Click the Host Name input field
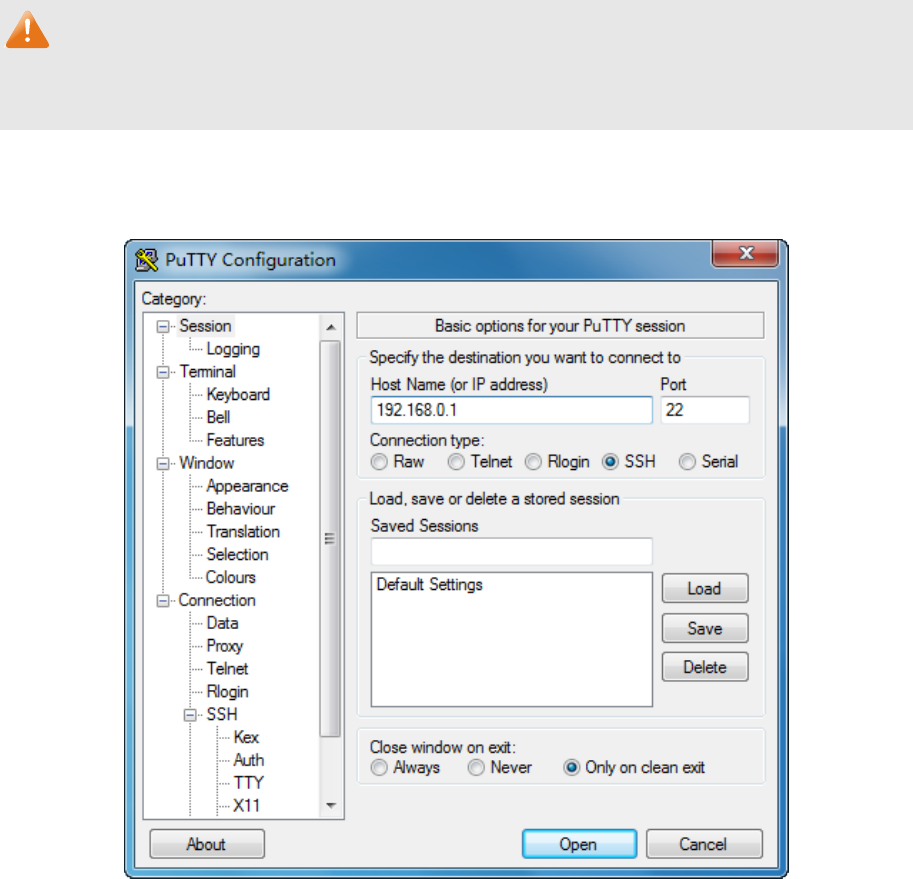Screen dimensions: 913x879 tap(511, 410)
